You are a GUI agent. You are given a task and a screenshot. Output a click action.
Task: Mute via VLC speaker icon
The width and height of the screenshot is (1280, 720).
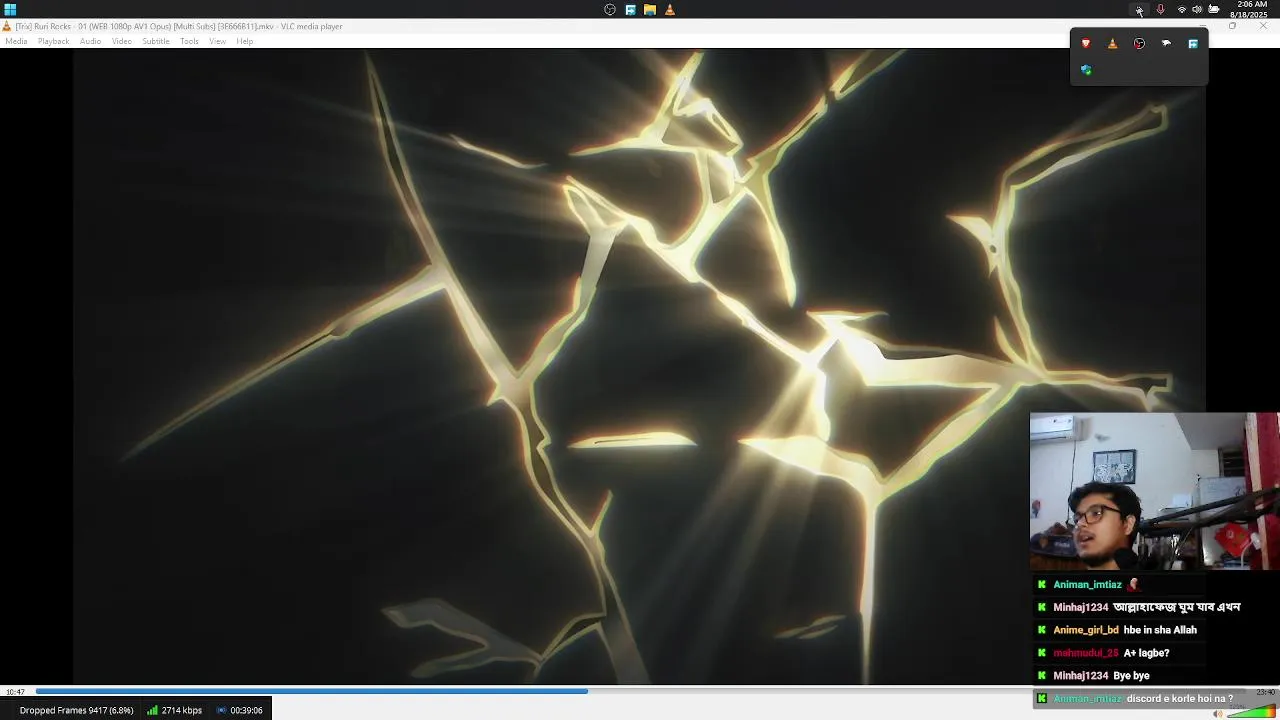[x=1218, y=713]
